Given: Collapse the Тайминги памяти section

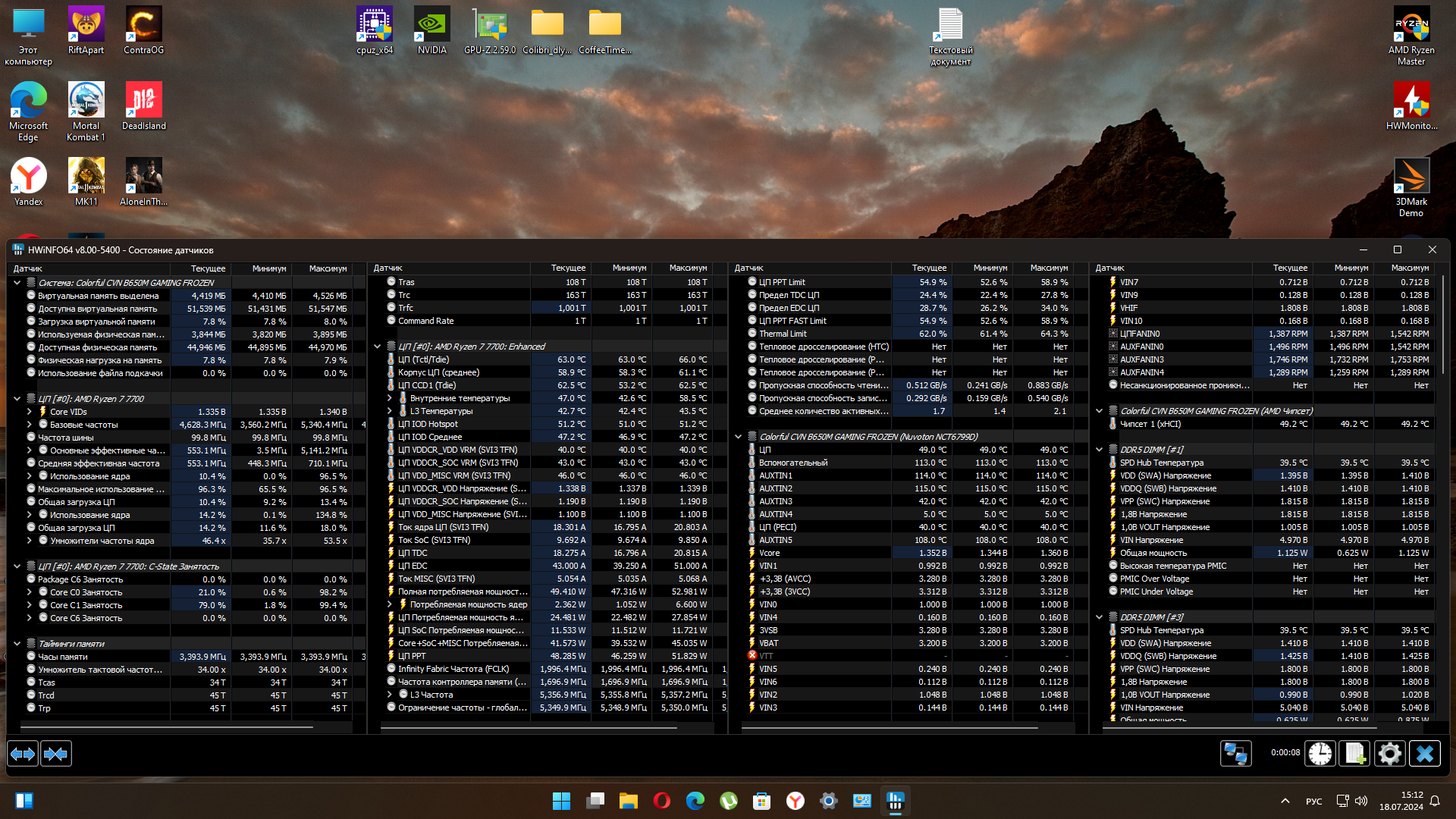Looking at the screenshot, I should click(x=17, y=644).
